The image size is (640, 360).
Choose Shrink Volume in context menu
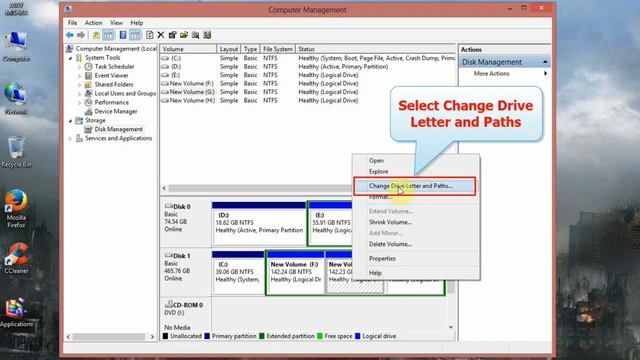416,222
